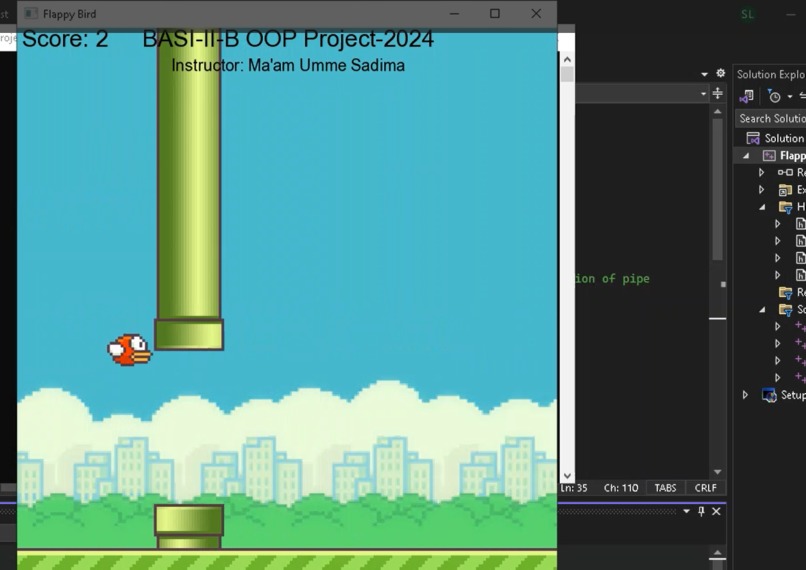Open the pending changes filter dropdown arrow
This screenshot has width=806, height=570.
pyautogui.click(x=790, y=97)
